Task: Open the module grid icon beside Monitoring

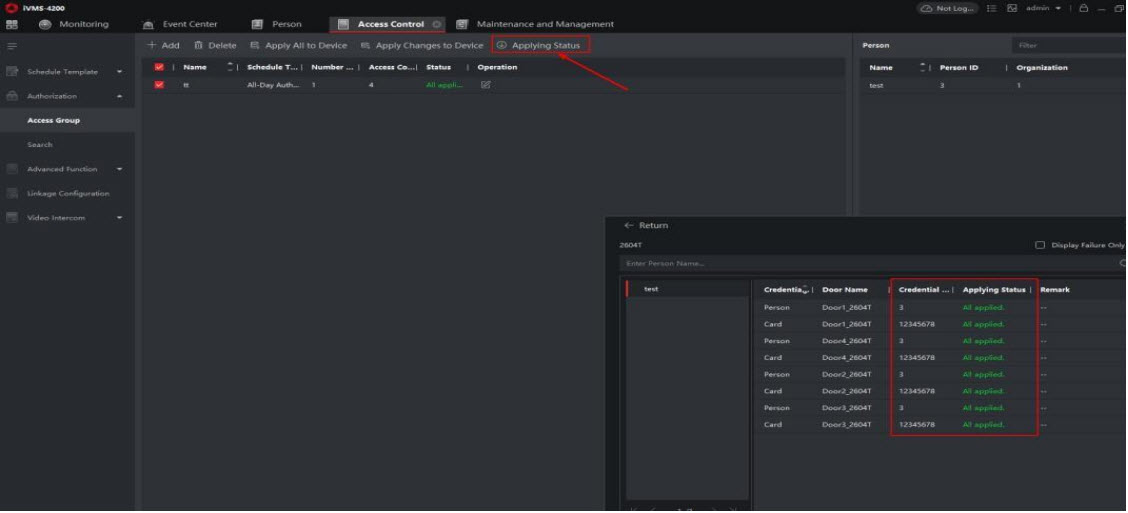Action: pos(14,24)
